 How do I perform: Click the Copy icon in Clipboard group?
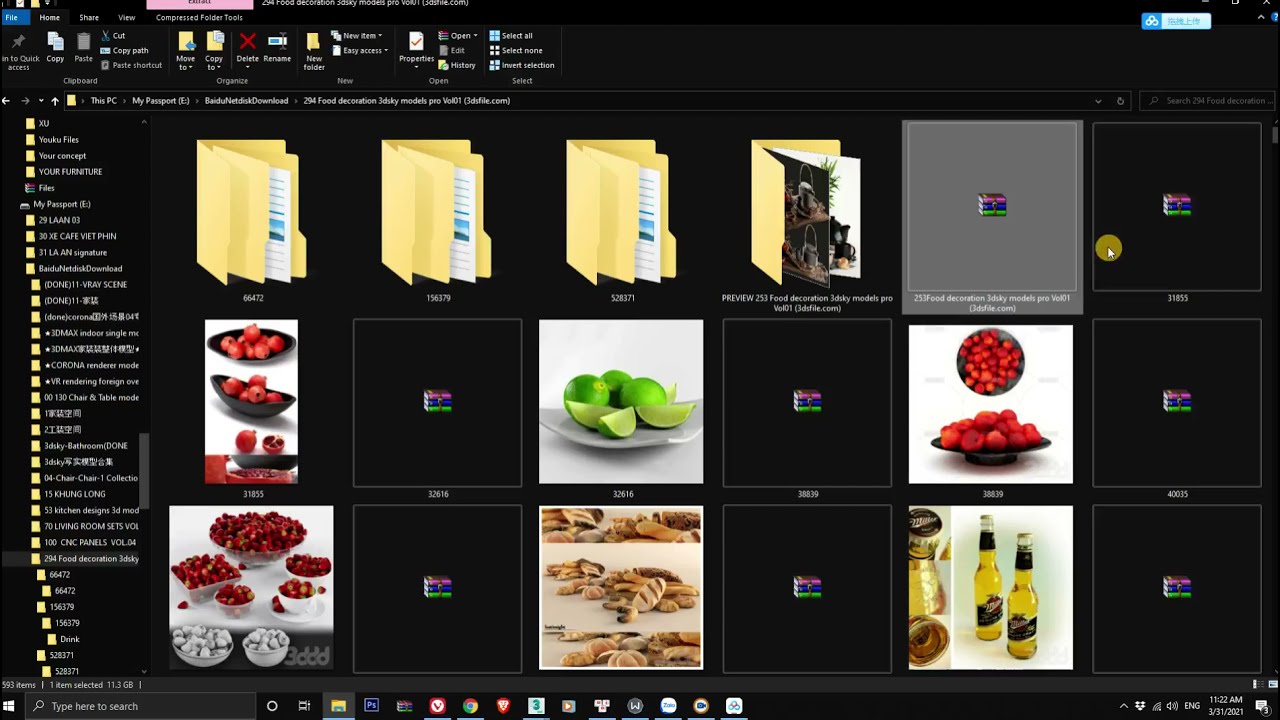pyautogui.click(x=55, y=42)
